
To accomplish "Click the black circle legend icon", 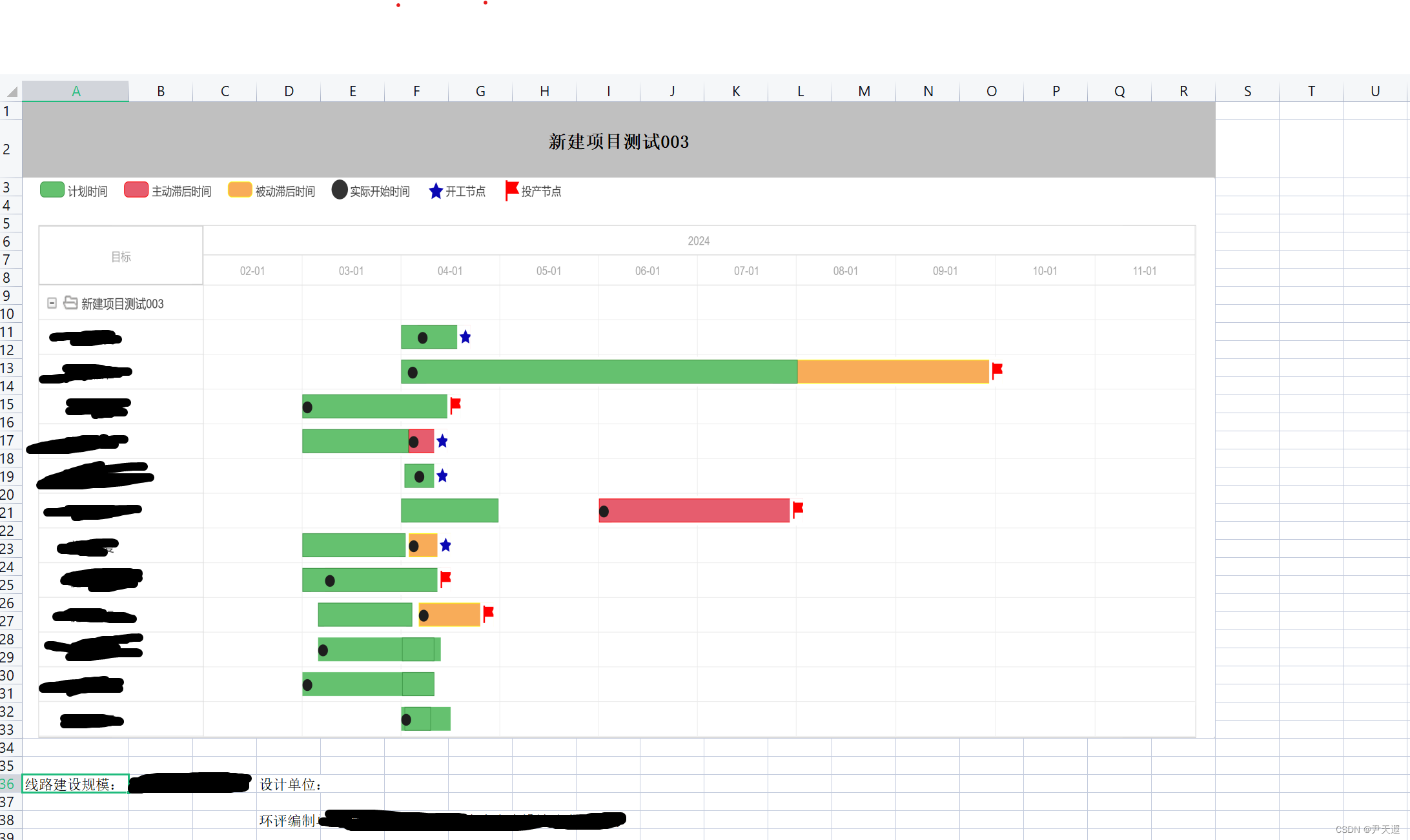I will [x=339, y=190].
